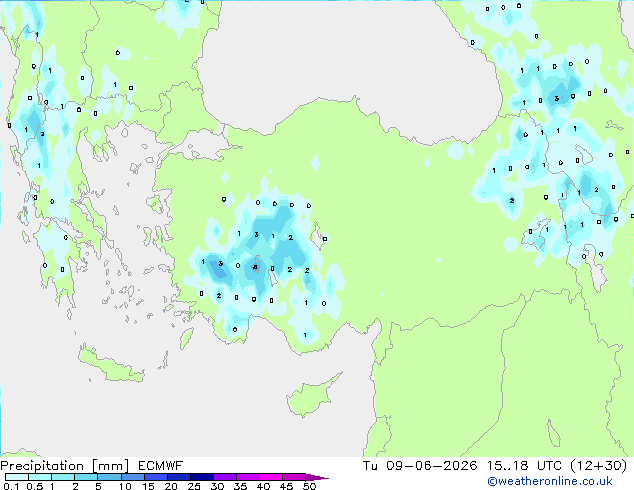Click the '50' legend scale label
The width and height of the screenshot is (634, 490).
(x=309, y=486)
